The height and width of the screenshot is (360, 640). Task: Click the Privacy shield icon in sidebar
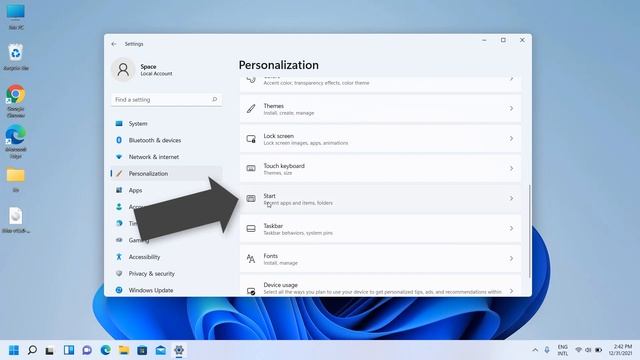[x=119, y=273]
